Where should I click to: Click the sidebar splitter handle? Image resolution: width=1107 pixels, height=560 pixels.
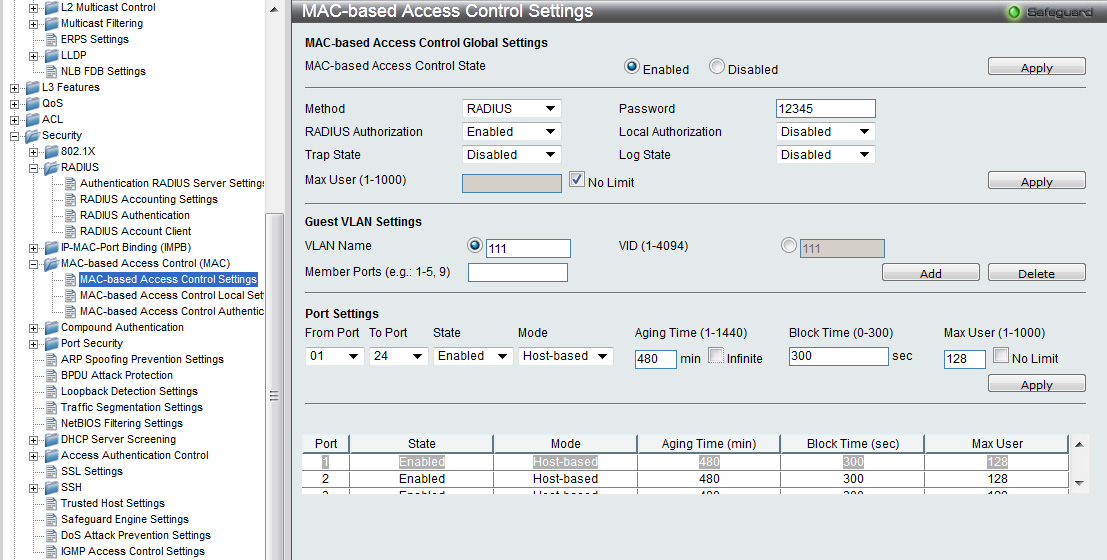(x=275, y=395)
